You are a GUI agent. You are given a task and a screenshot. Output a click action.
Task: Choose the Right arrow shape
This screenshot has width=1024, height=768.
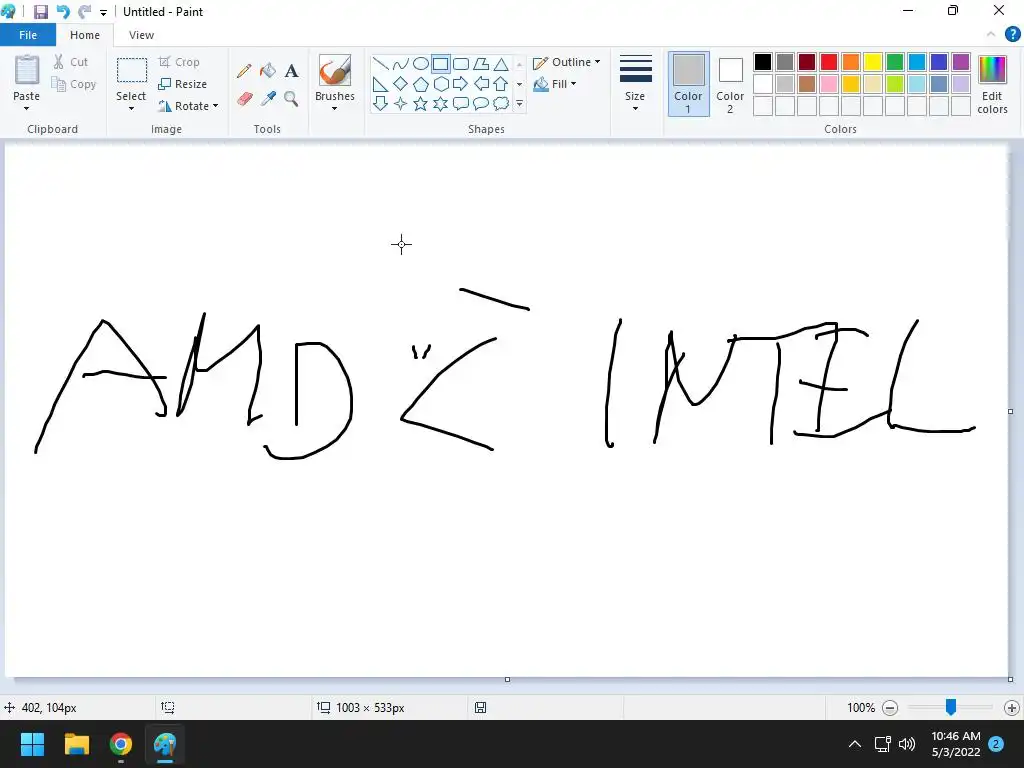coord(461,84)
